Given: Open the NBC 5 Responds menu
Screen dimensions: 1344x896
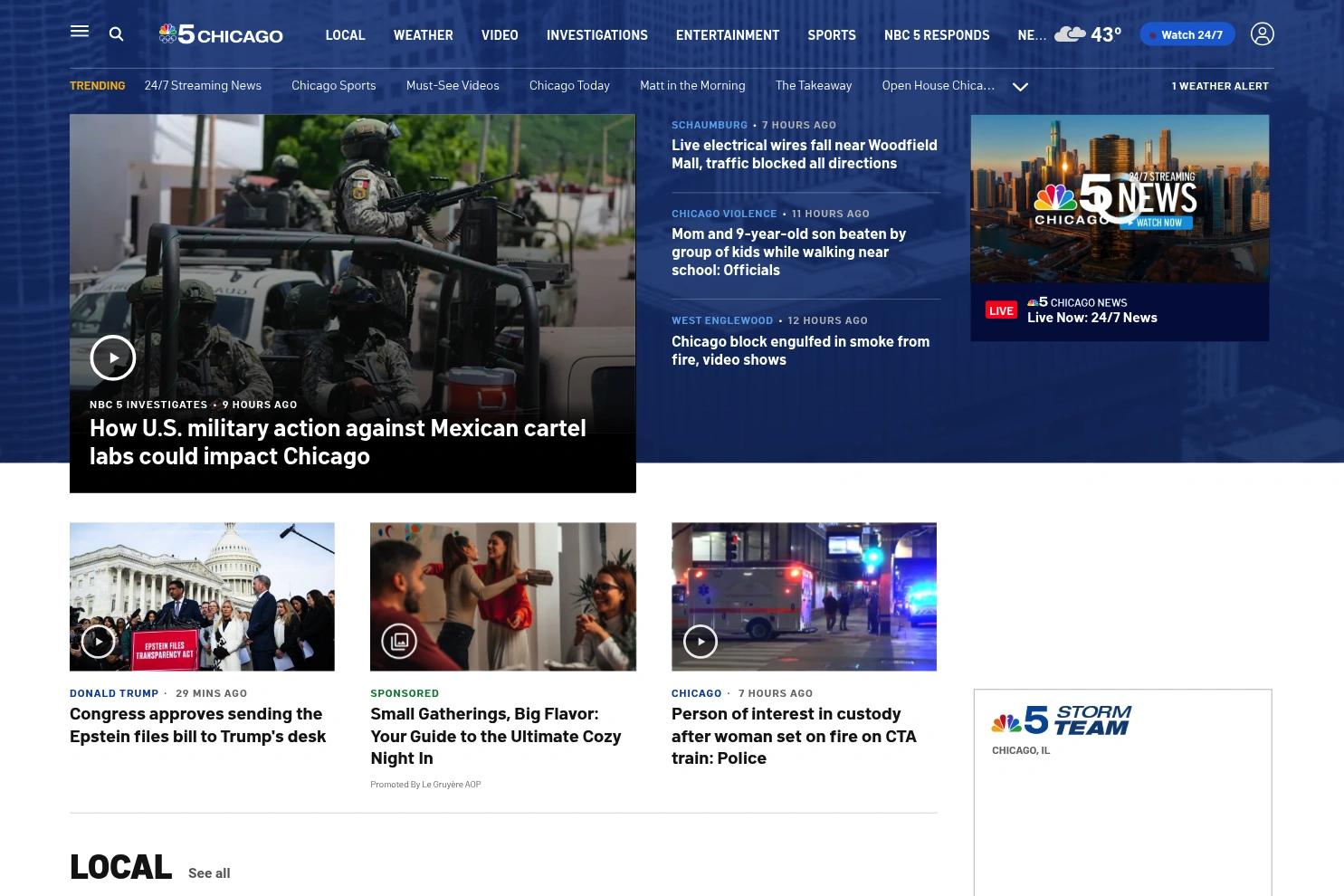Looking at the screenshot, I should [937, 34].
